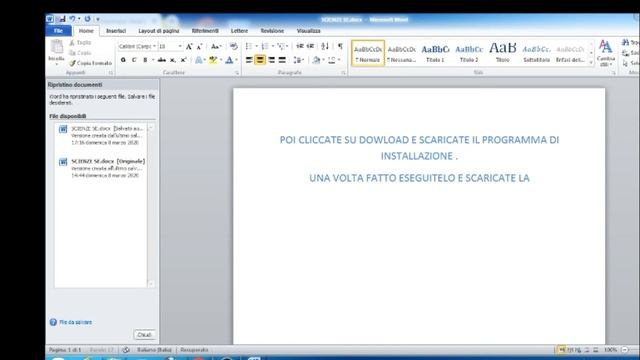Open the change case Aa menu
The width and height of the screenshot is (640, 360).
(x=216, y=47)
